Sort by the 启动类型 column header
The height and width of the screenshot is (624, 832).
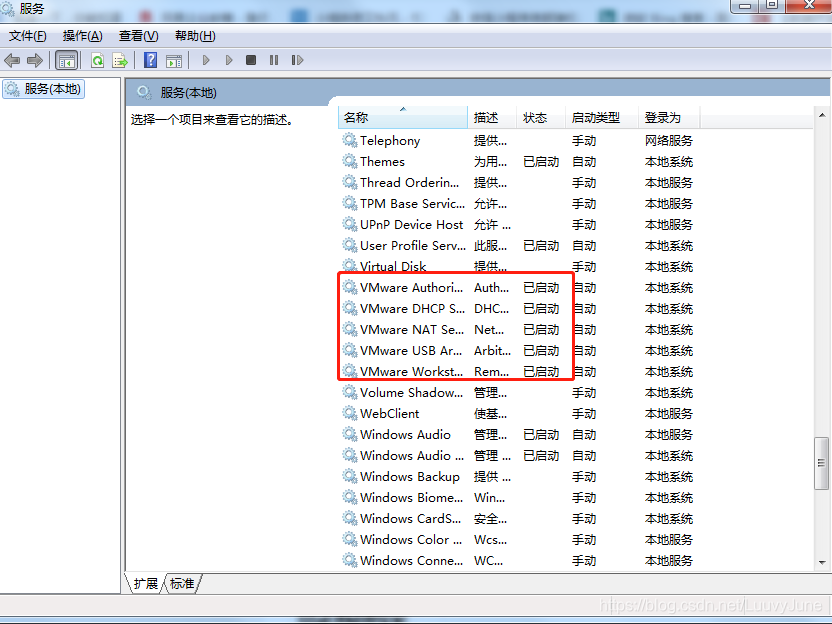pyautogui.click(x=602, y=117)
